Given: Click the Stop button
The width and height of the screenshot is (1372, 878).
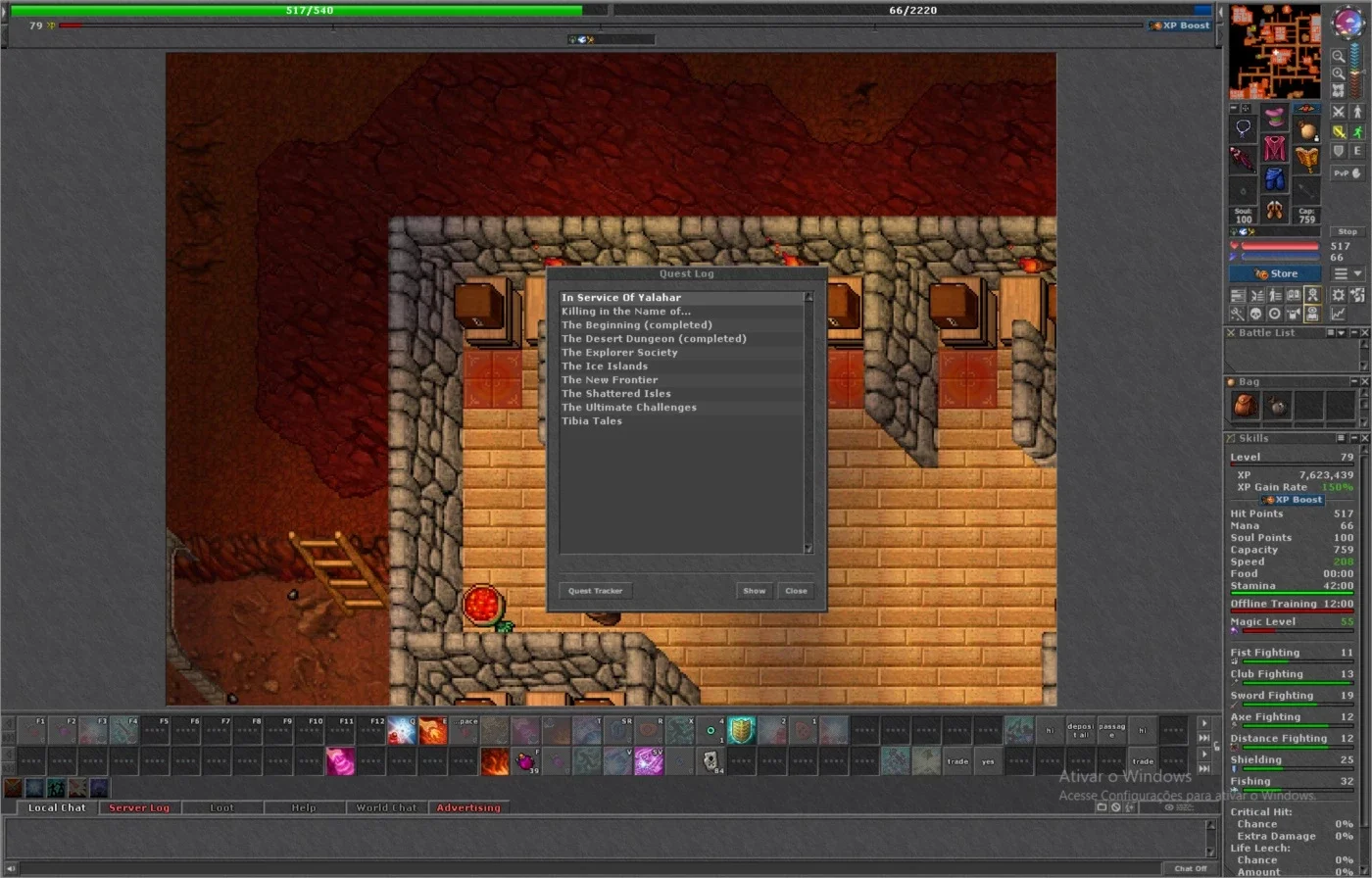Looking at the screenshot, I should tap(1347, 231).
